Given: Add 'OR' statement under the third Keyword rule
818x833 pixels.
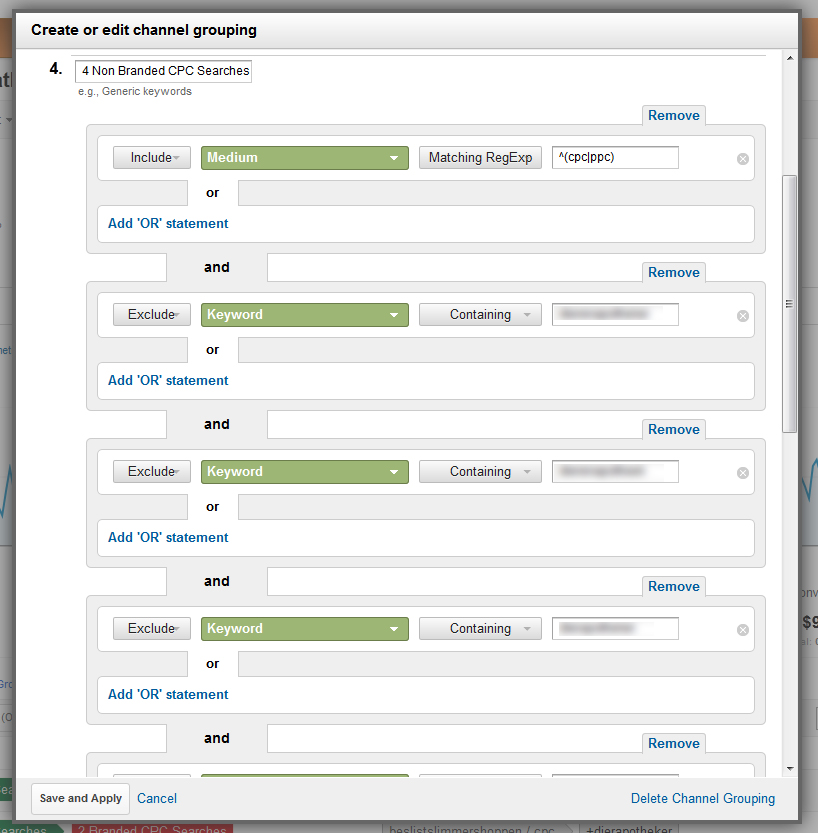Looking at the screenshot, I should [x=168, y=695].
